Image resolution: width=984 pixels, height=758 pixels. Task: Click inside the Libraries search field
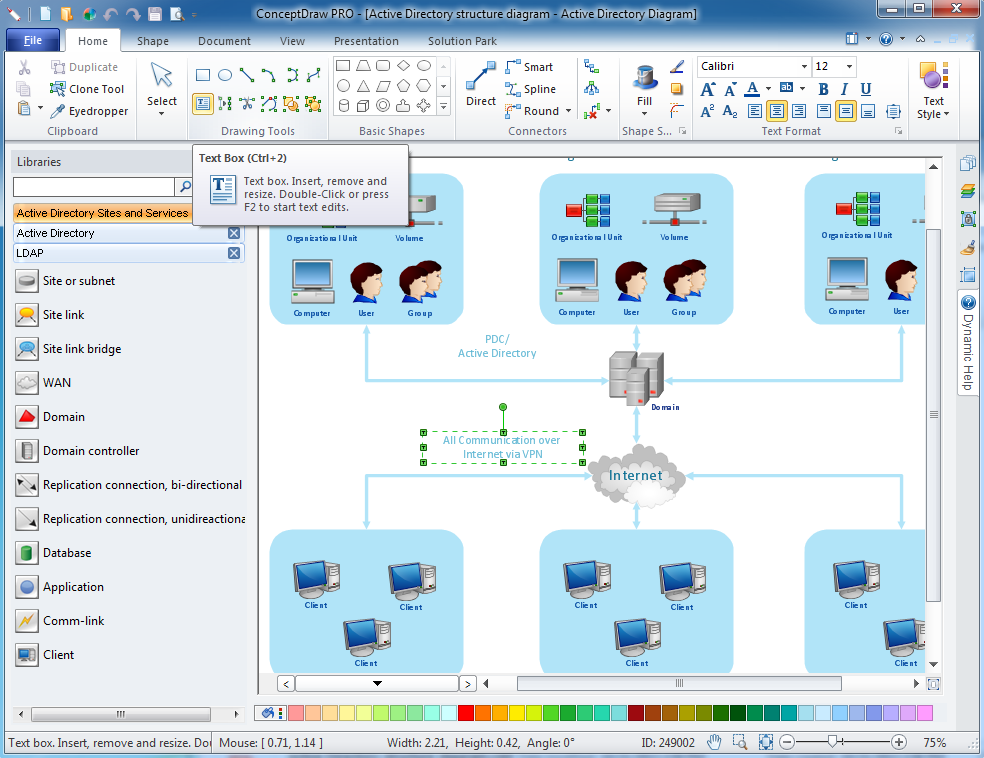93,187
